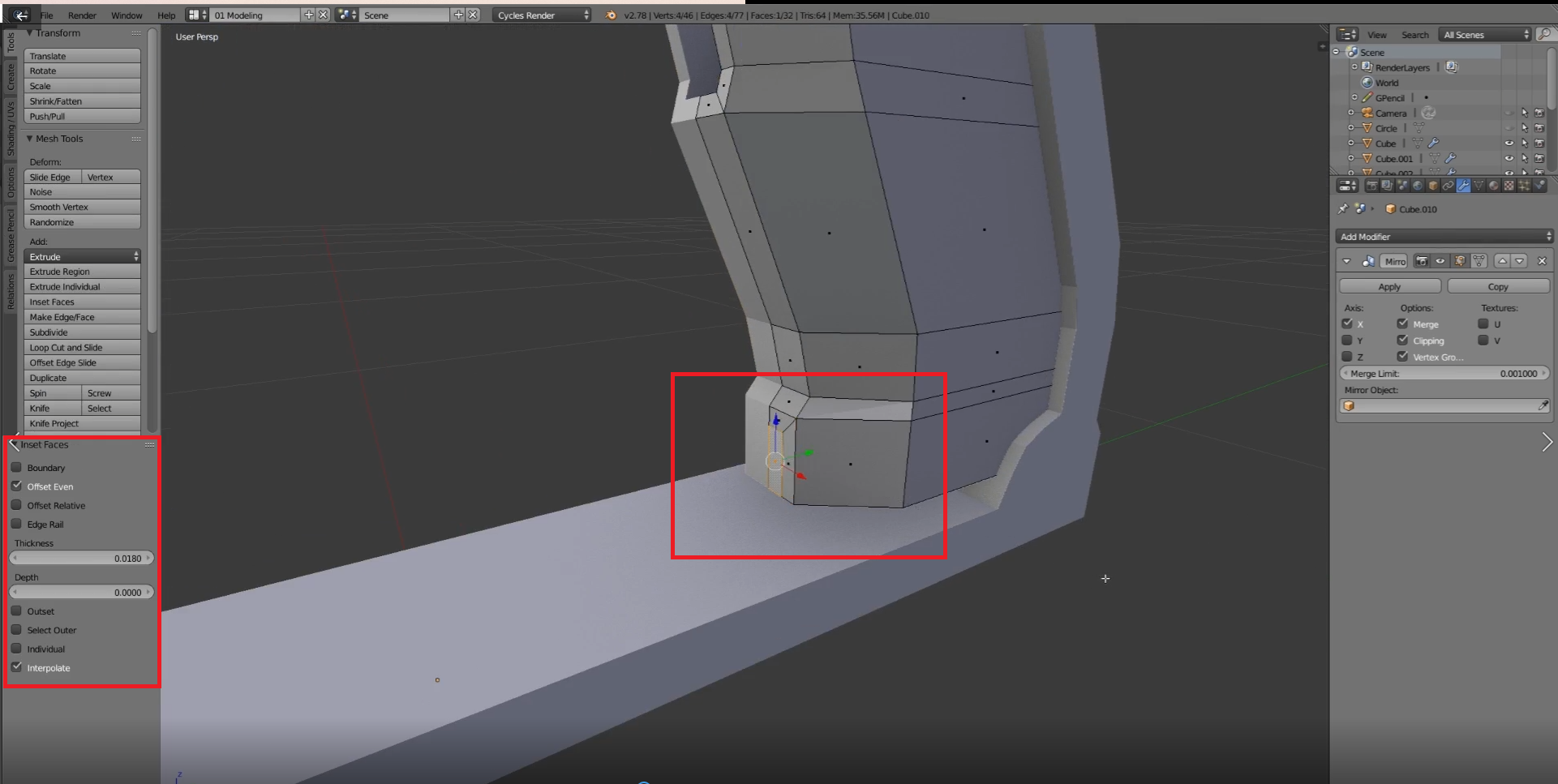The width and height of the screenshot is (1558, 784).
Task: Toggle Cube.001 visibility eye in outliner
Action: click(x=1509, y=159)
